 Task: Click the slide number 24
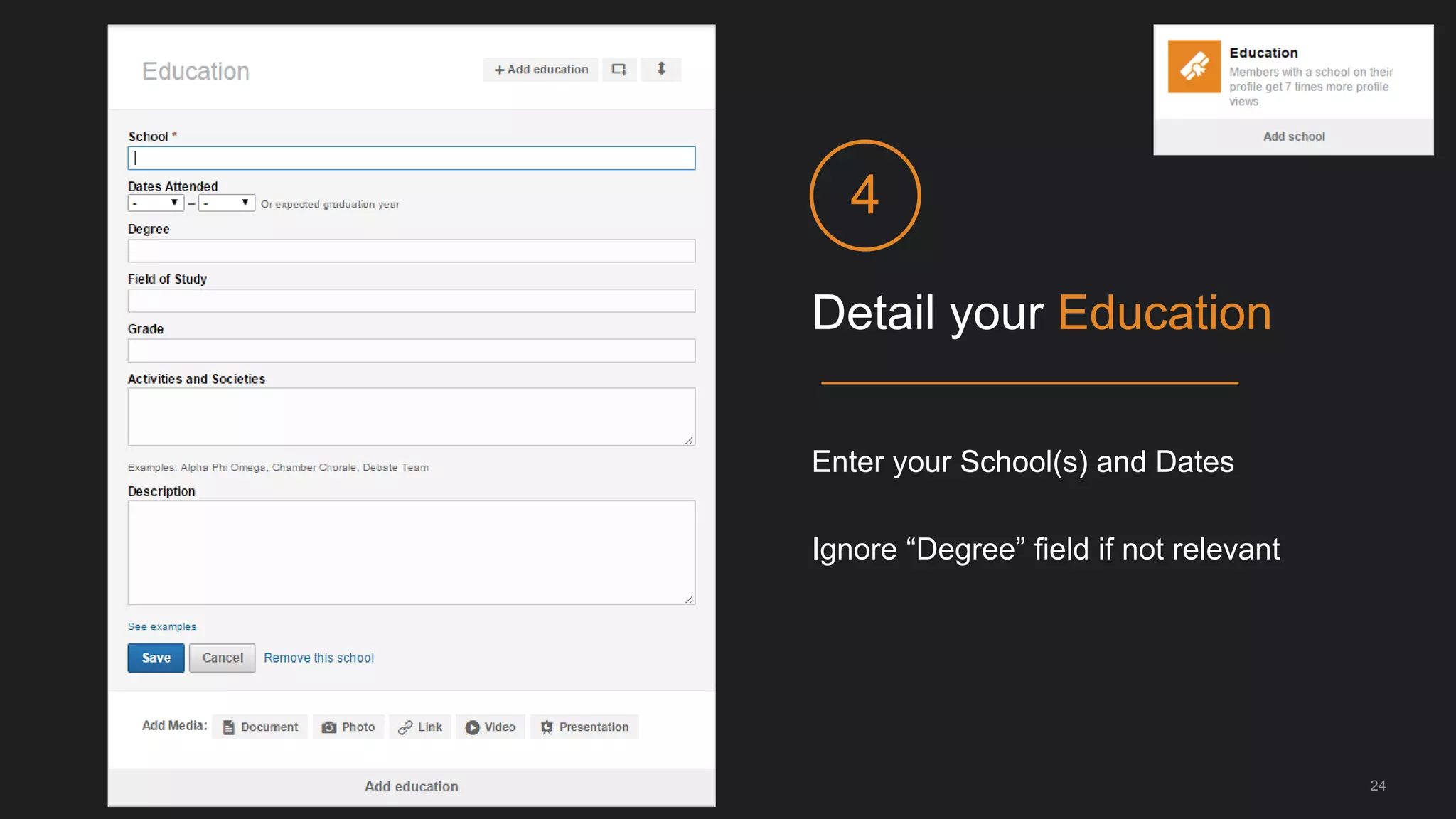pos(1378,786)
